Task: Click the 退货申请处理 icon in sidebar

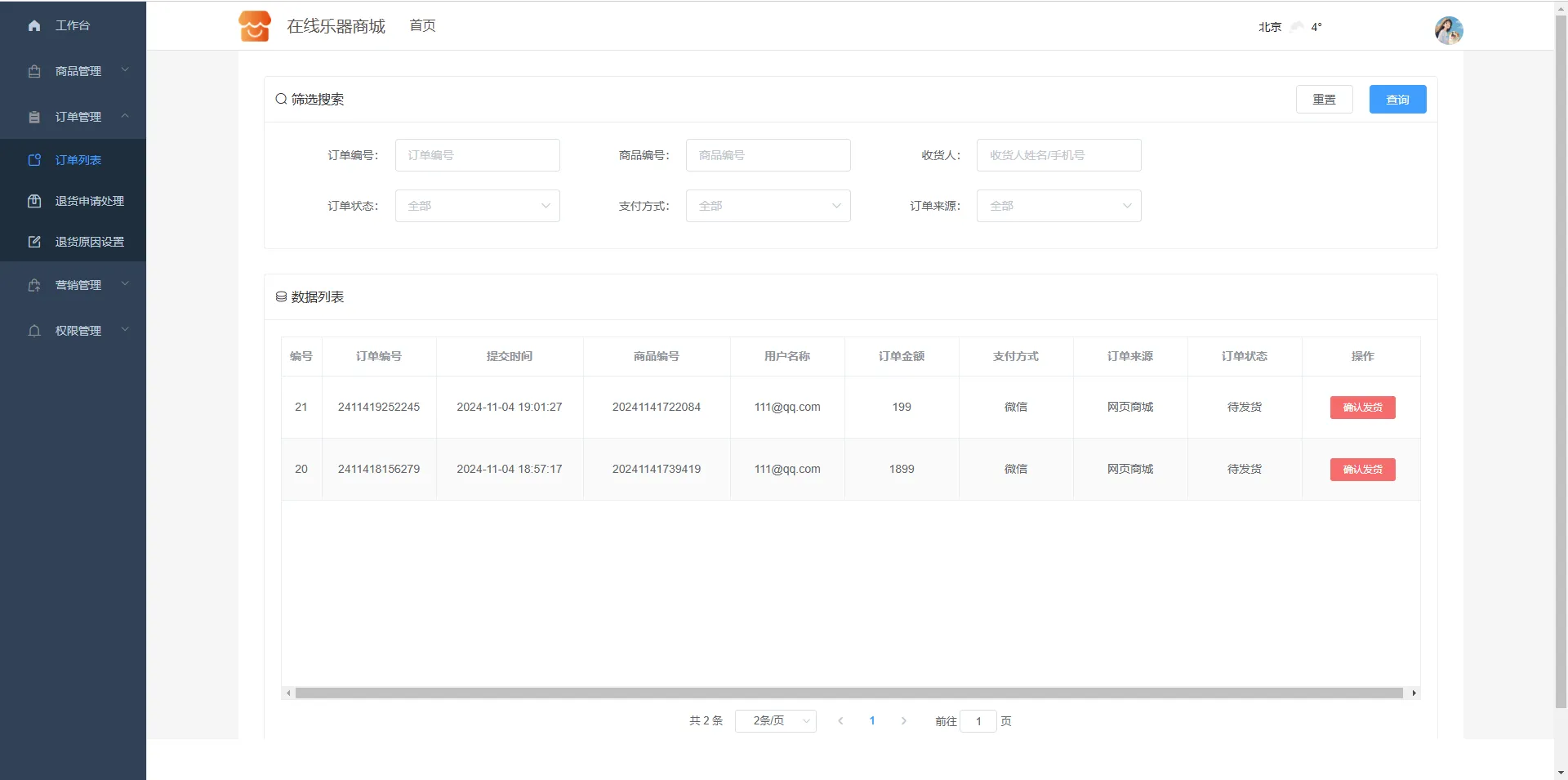Action: pos(34,201)
